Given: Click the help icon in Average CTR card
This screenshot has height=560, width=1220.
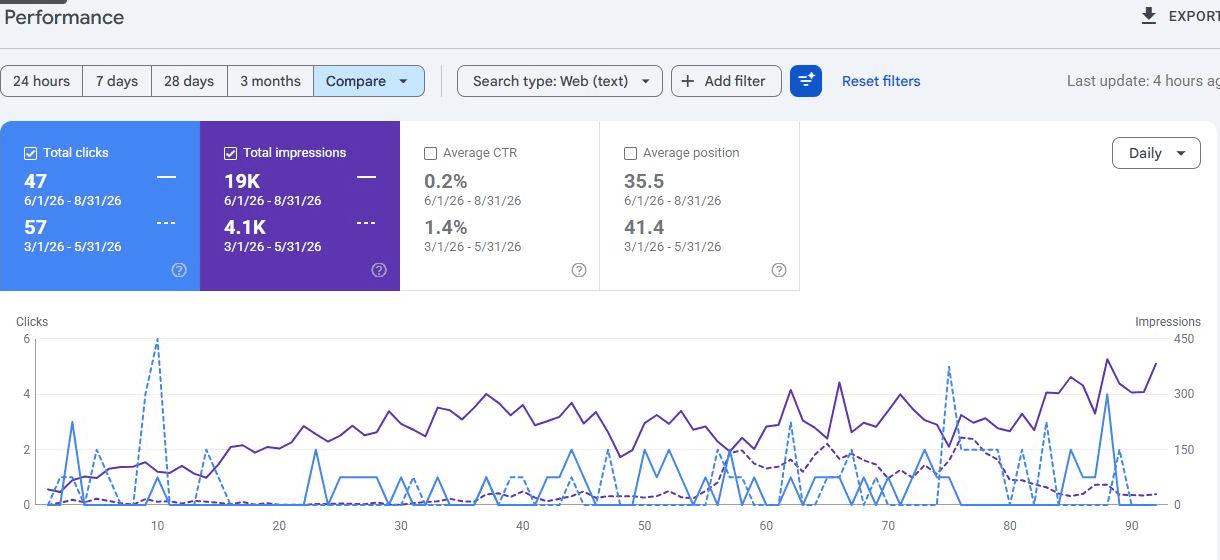Looking at the screenshot, I should pyautogui.click(x=579, y=270).
